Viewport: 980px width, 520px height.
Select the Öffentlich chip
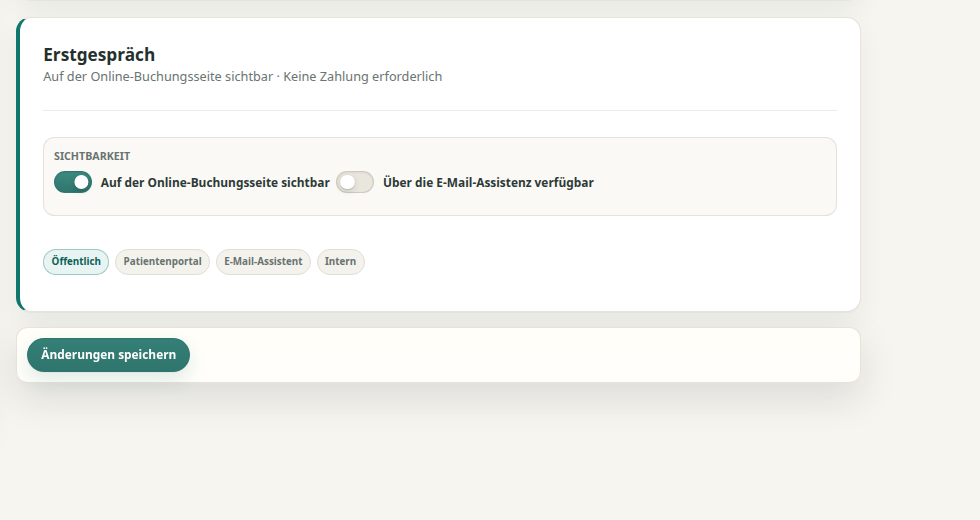click(x=76, y=262)
